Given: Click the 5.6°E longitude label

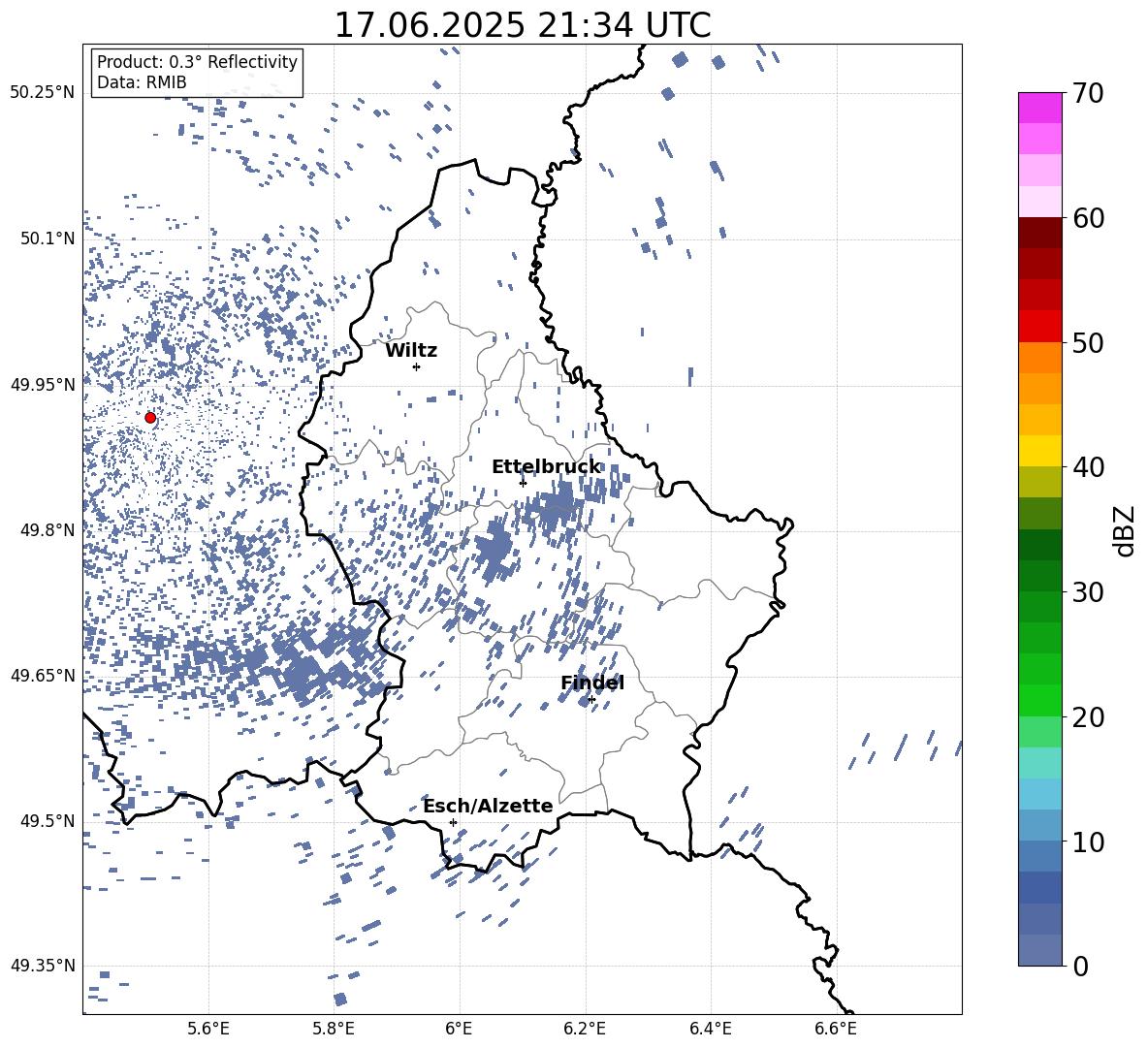Looking at the screenshot, I should point(208,1029).
